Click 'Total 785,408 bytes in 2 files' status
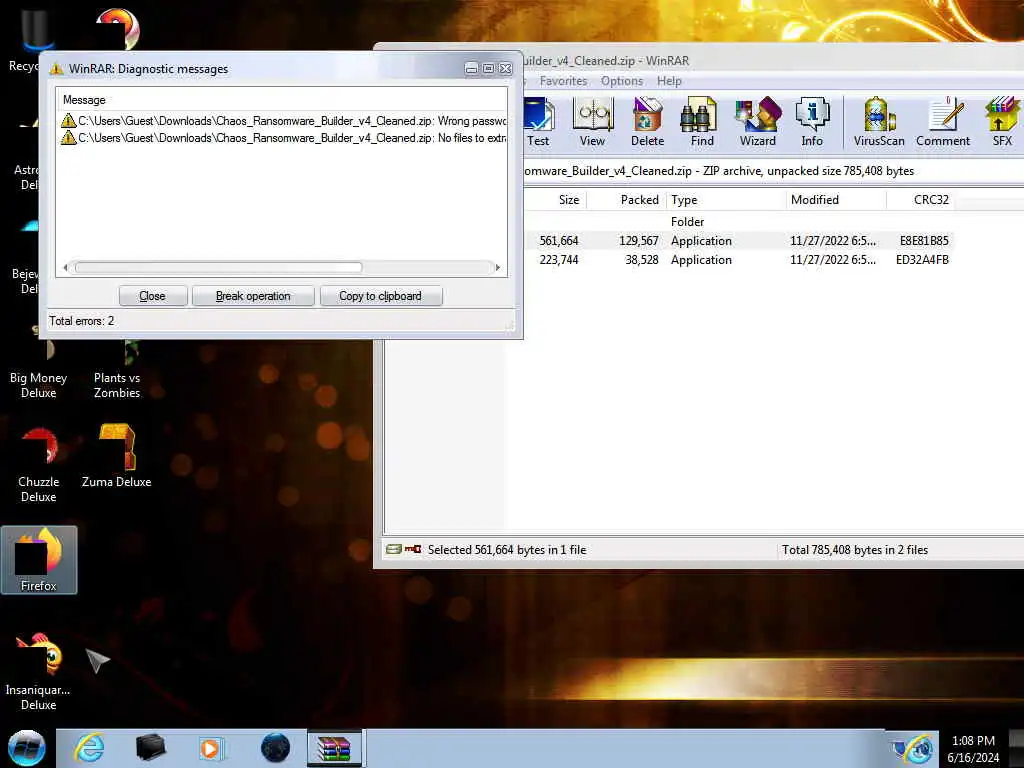 click(855, 550)
